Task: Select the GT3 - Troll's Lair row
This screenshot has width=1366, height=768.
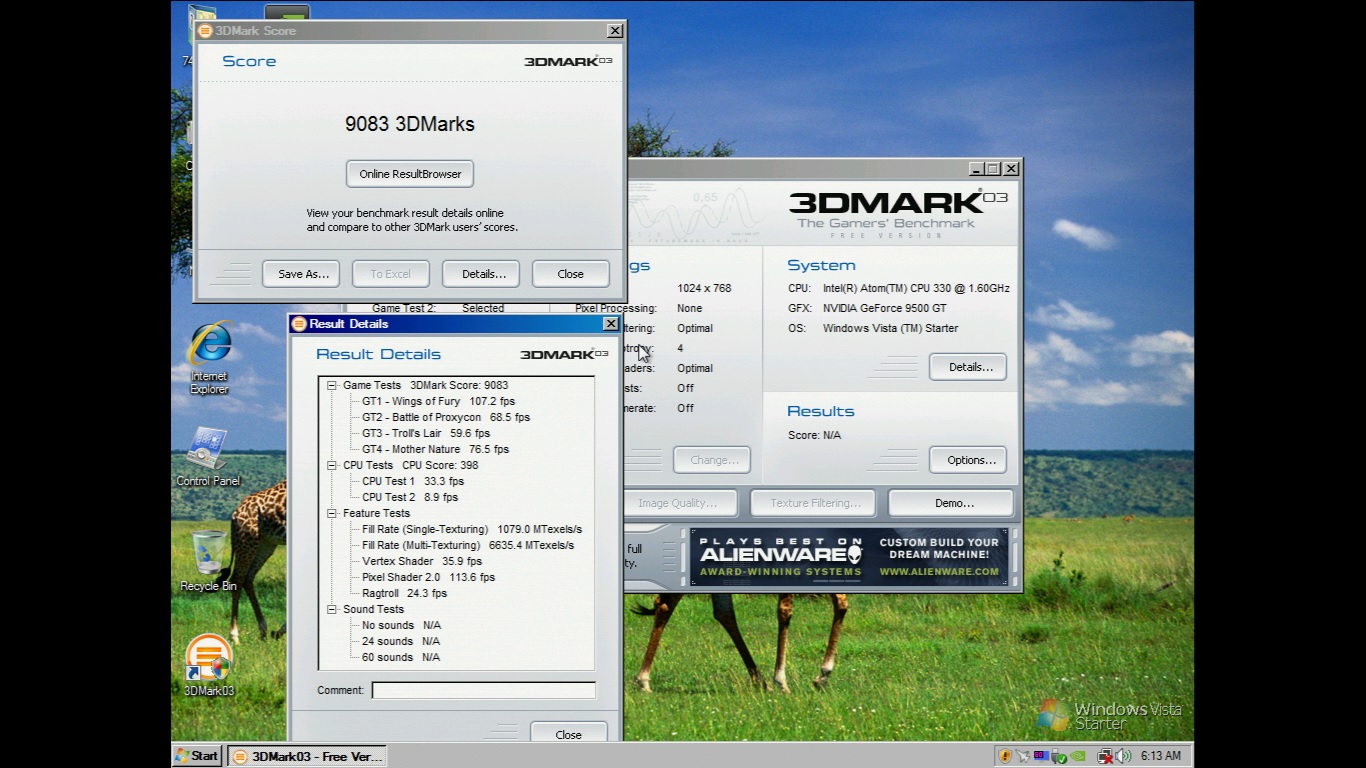Action: (426, 433)
